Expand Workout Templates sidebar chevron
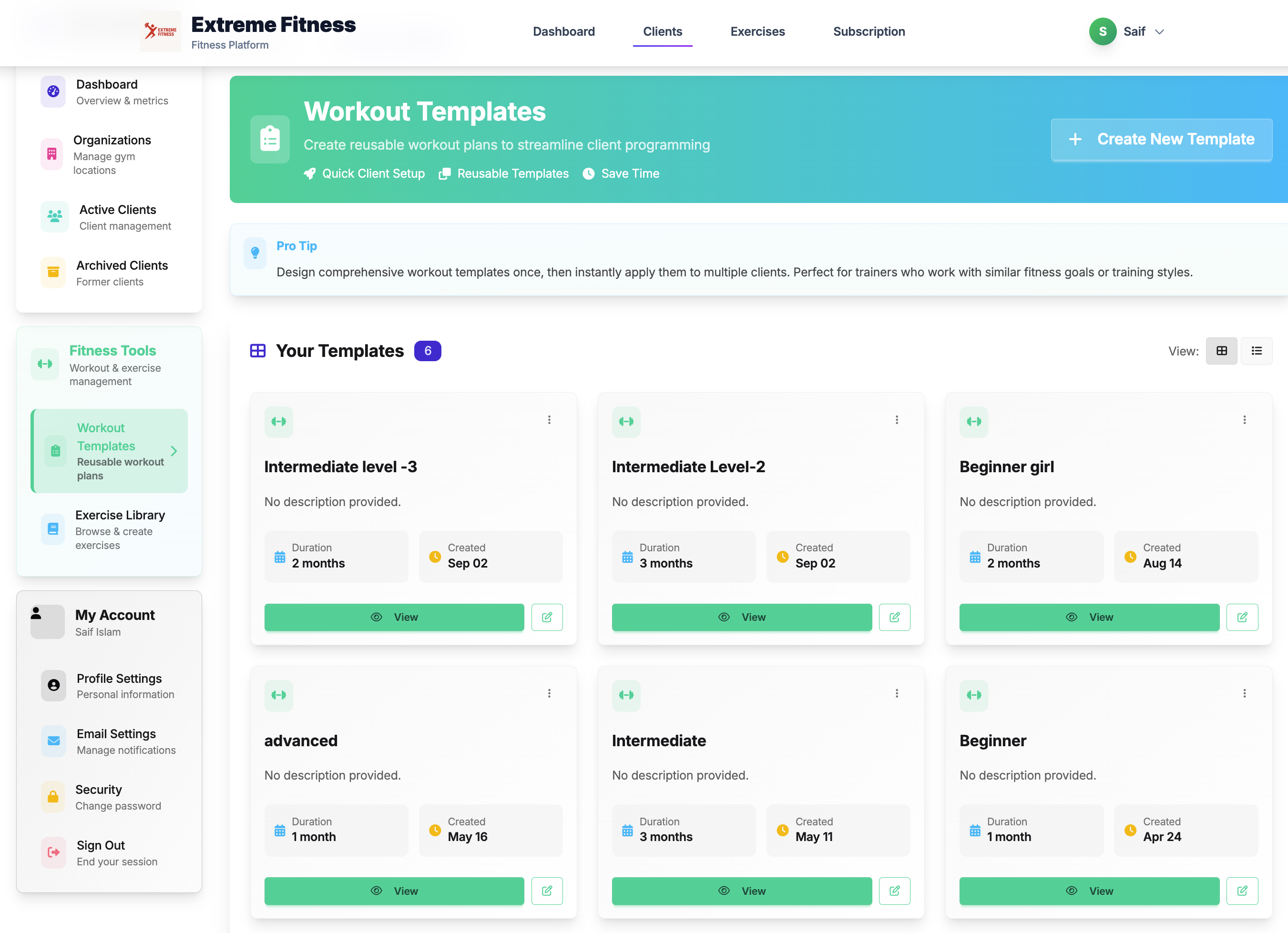The height and width of the screenshot is (933, 1288). pos(174,451)
